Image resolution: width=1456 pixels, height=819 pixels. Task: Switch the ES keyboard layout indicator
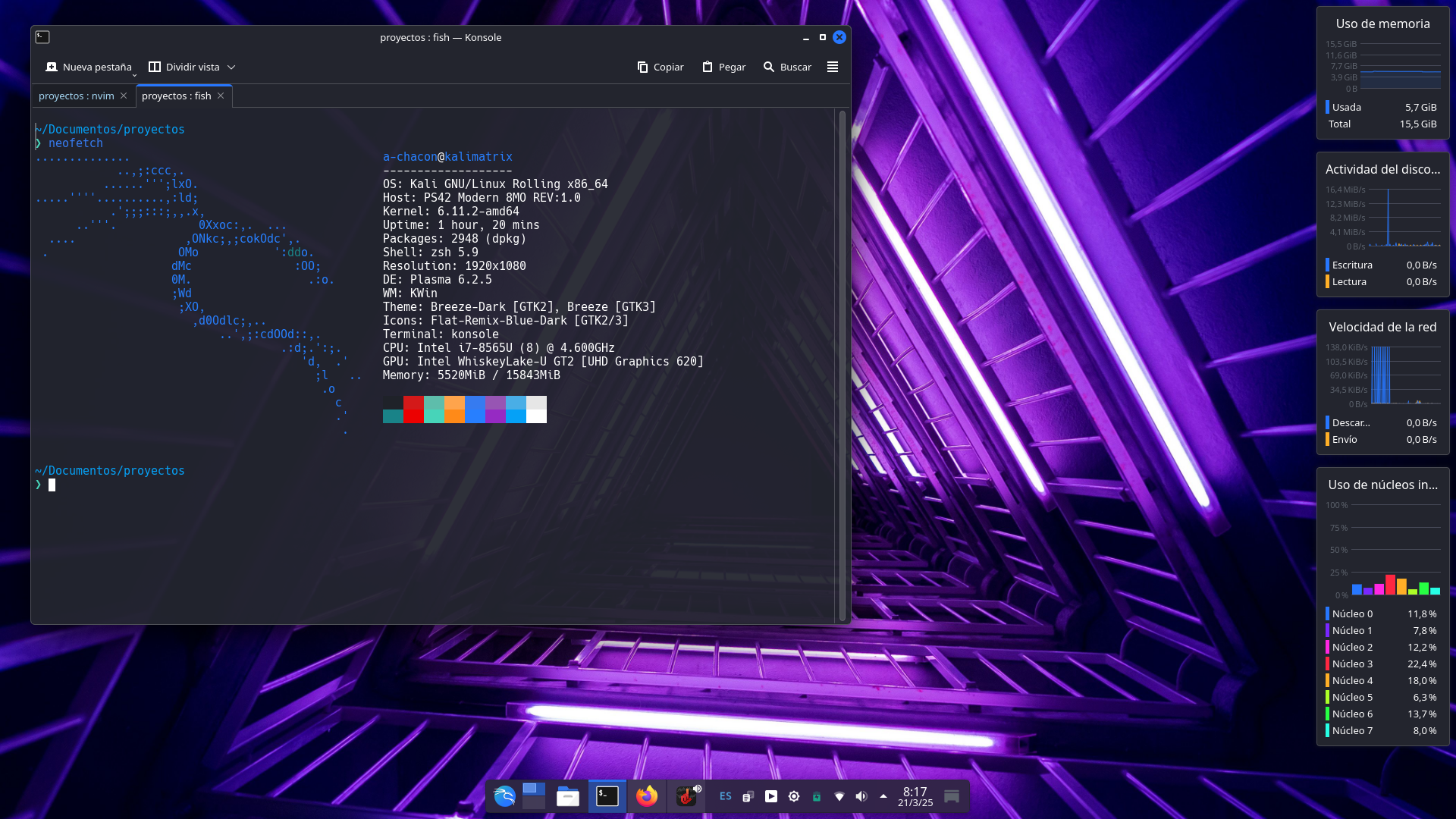[x=726, y=796]
